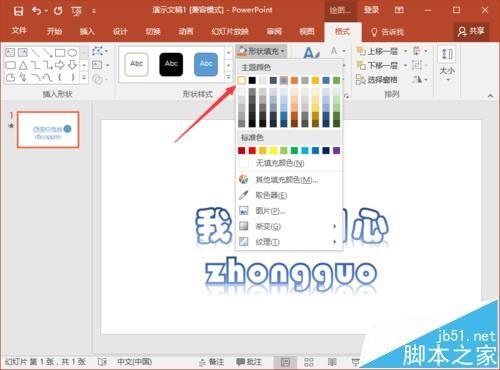The height and width of the screenshot is (370, 500).
Task: Open the 渐变(G) gradient submenu
Action: pos(289,227)
